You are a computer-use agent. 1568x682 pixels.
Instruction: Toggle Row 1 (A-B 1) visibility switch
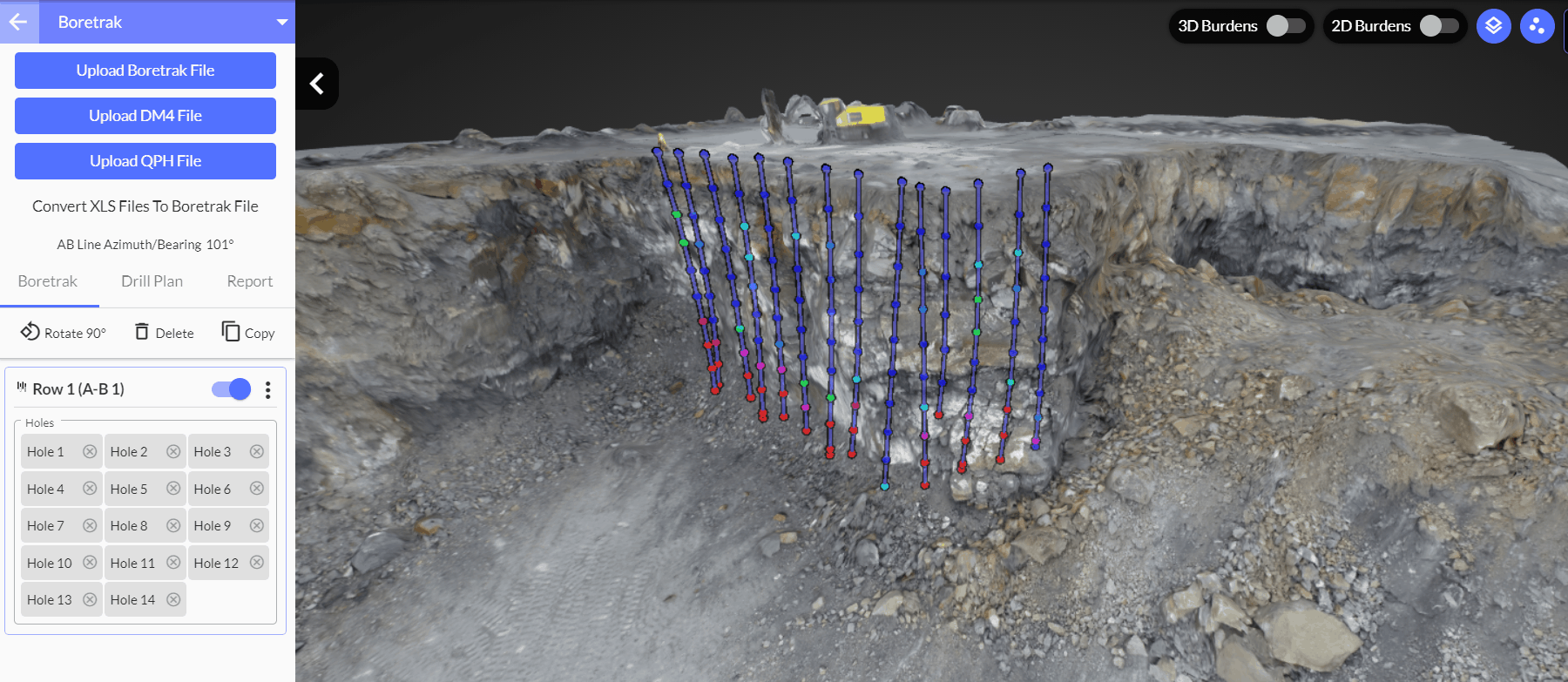coord(232,389)
